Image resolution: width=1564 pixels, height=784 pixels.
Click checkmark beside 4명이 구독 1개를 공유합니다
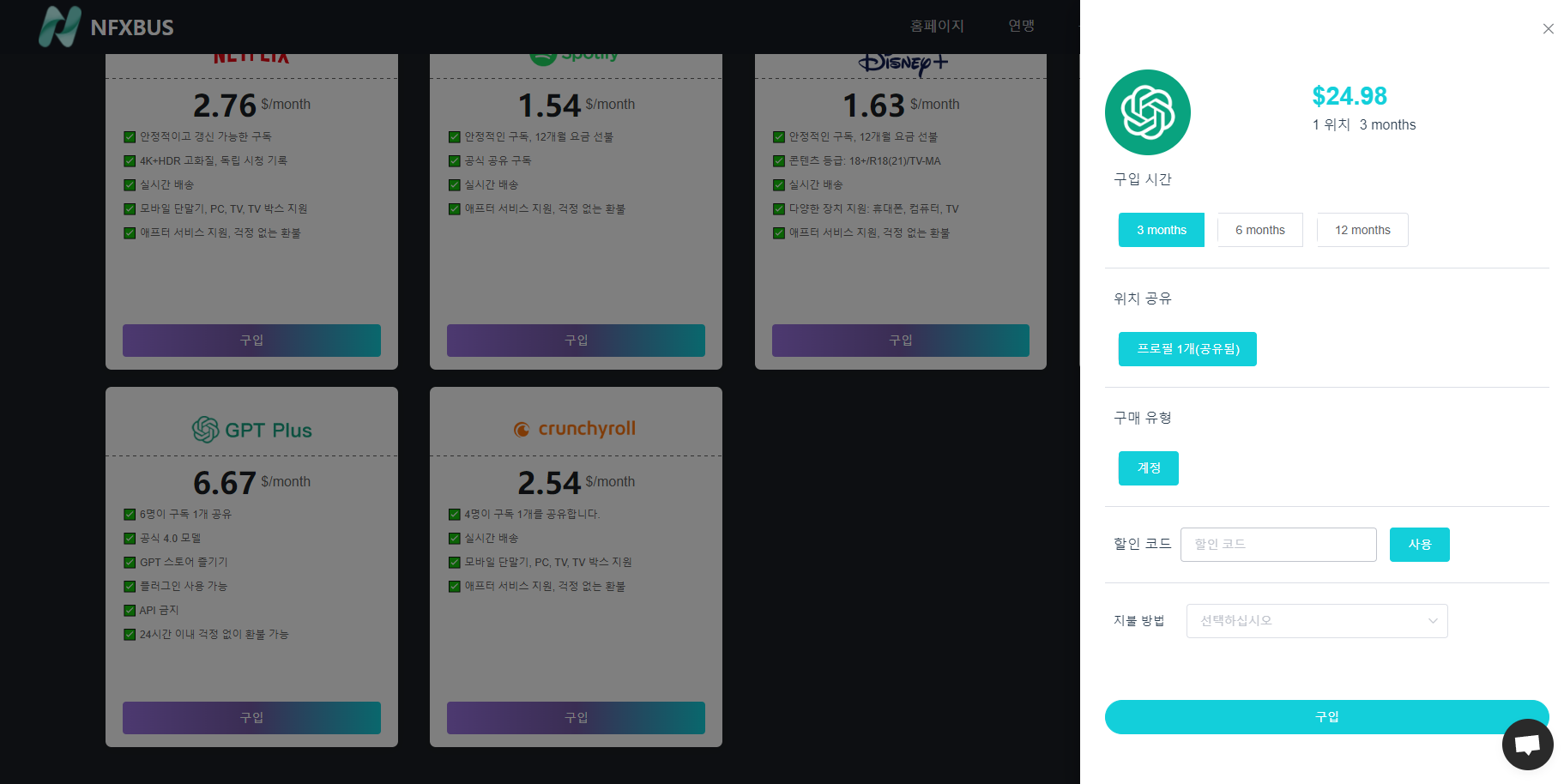pyautogui.click(x=454, y=515)
